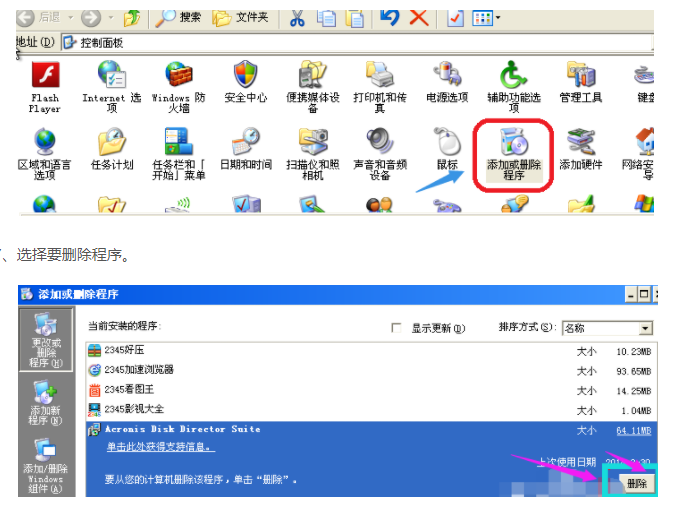Open 添加硬件 icon
This screenshot has height=505, width=673.
tap(581, 144)
